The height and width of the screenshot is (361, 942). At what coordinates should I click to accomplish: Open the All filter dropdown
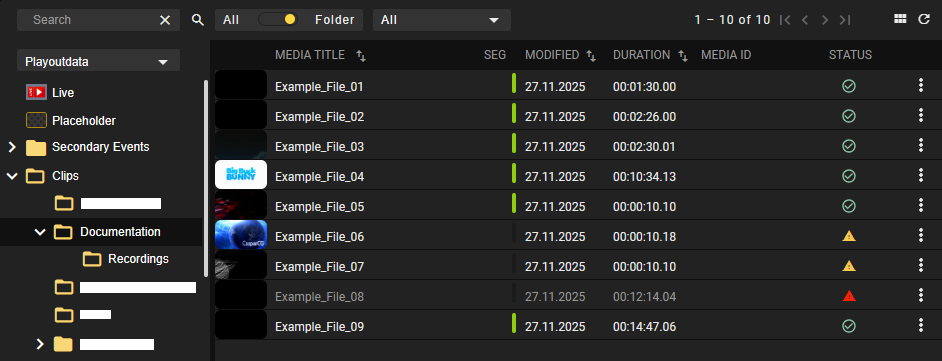point(442,20)
